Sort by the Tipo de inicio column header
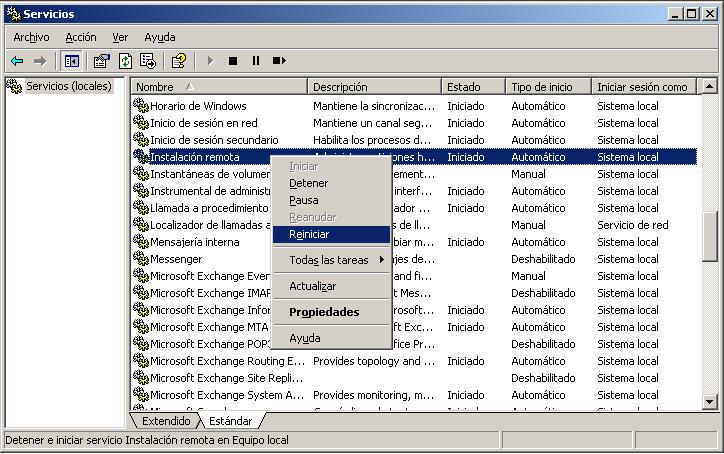 tap(548, 87)
